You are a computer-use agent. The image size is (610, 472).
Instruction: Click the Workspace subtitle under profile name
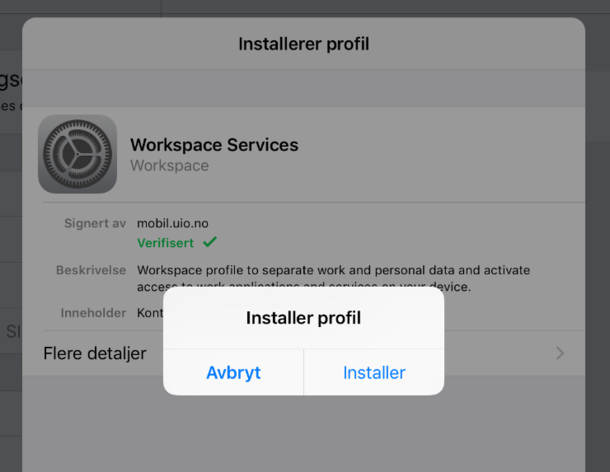169,166
